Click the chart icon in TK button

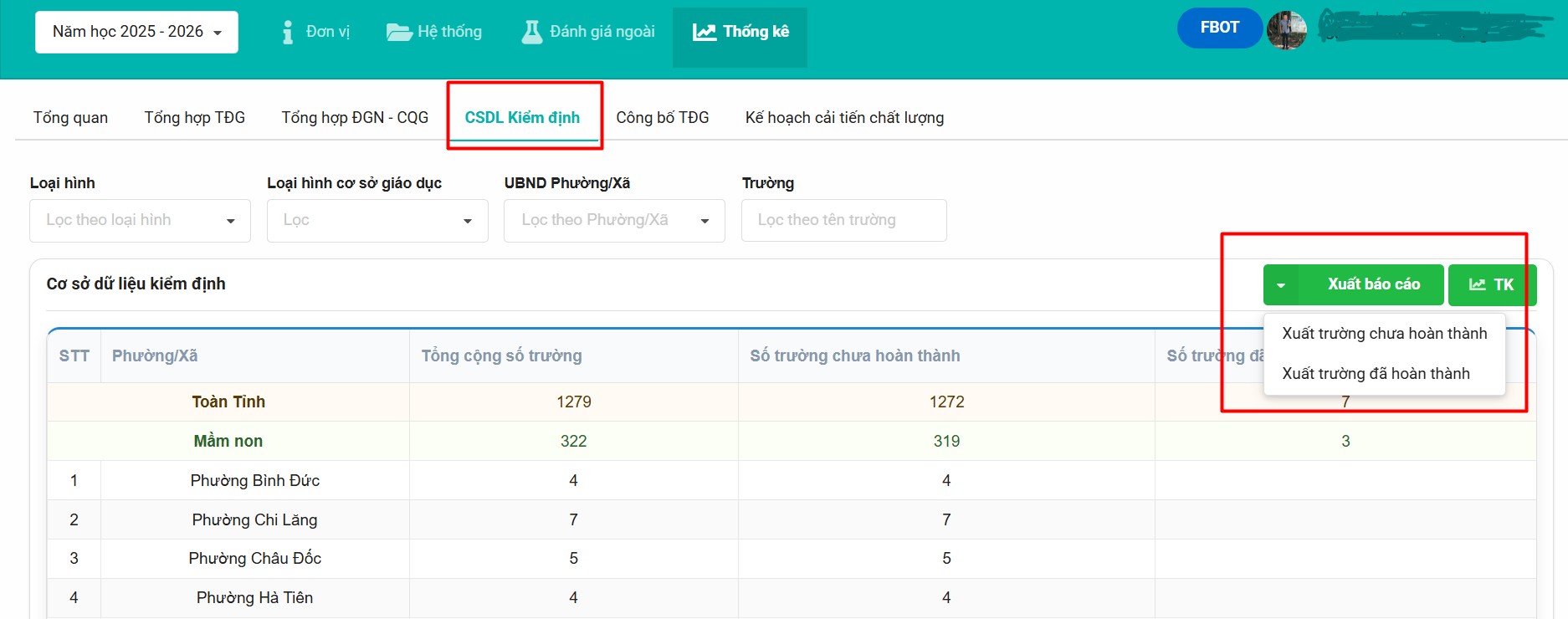pos(1477,284)
